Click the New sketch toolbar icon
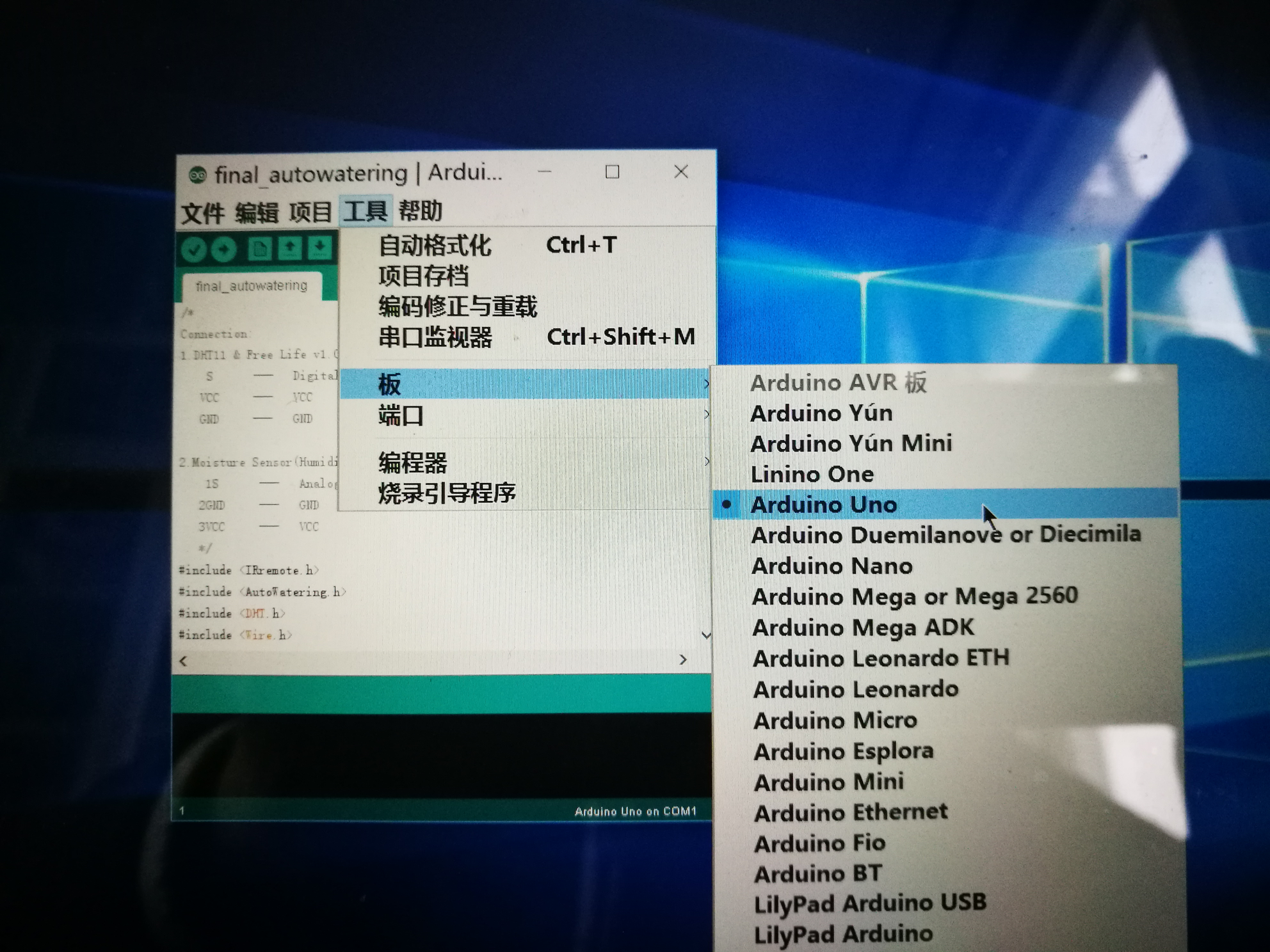The width and height of the screenshot is (1270, 952). tap(260, 248)
